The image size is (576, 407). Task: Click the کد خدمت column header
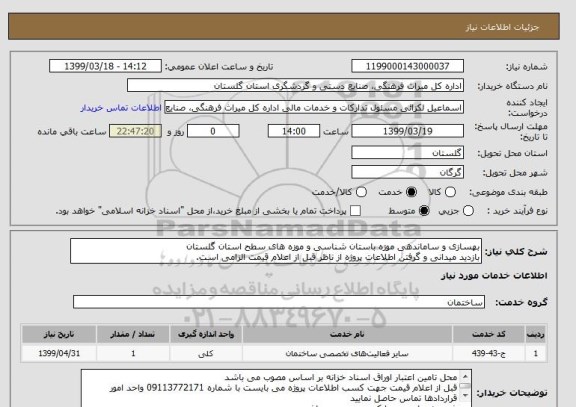tap(489, 334)
